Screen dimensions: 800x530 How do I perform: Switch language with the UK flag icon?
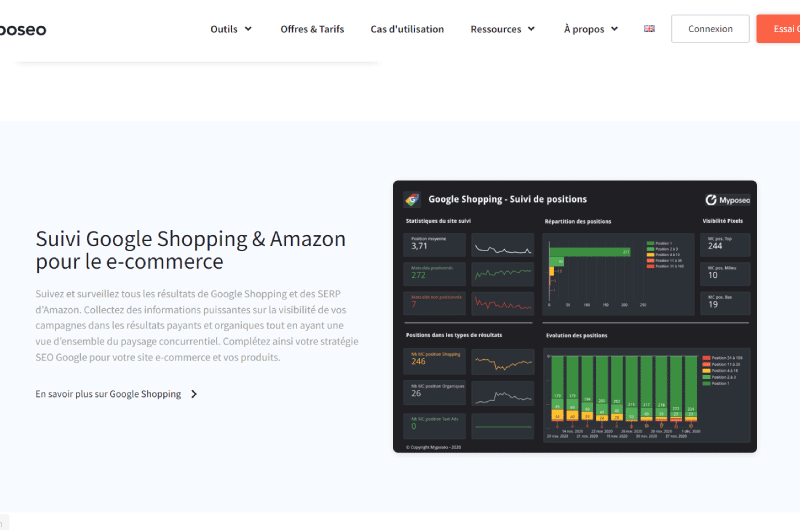(x=649, y=29)
